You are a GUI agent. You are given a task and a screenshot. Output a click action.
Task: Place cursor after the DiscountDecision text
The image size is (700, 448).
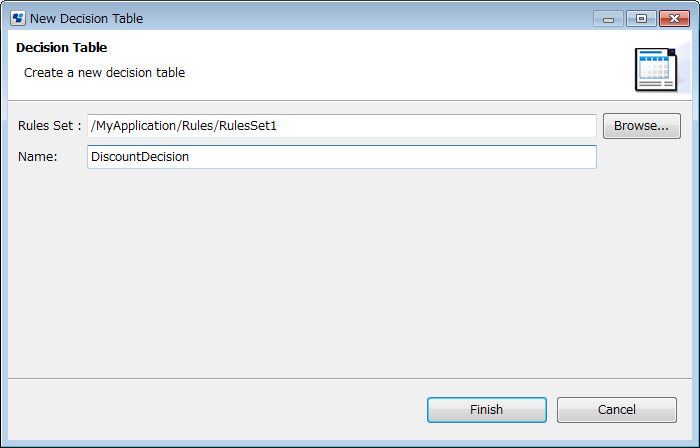[x=190, y=157]
